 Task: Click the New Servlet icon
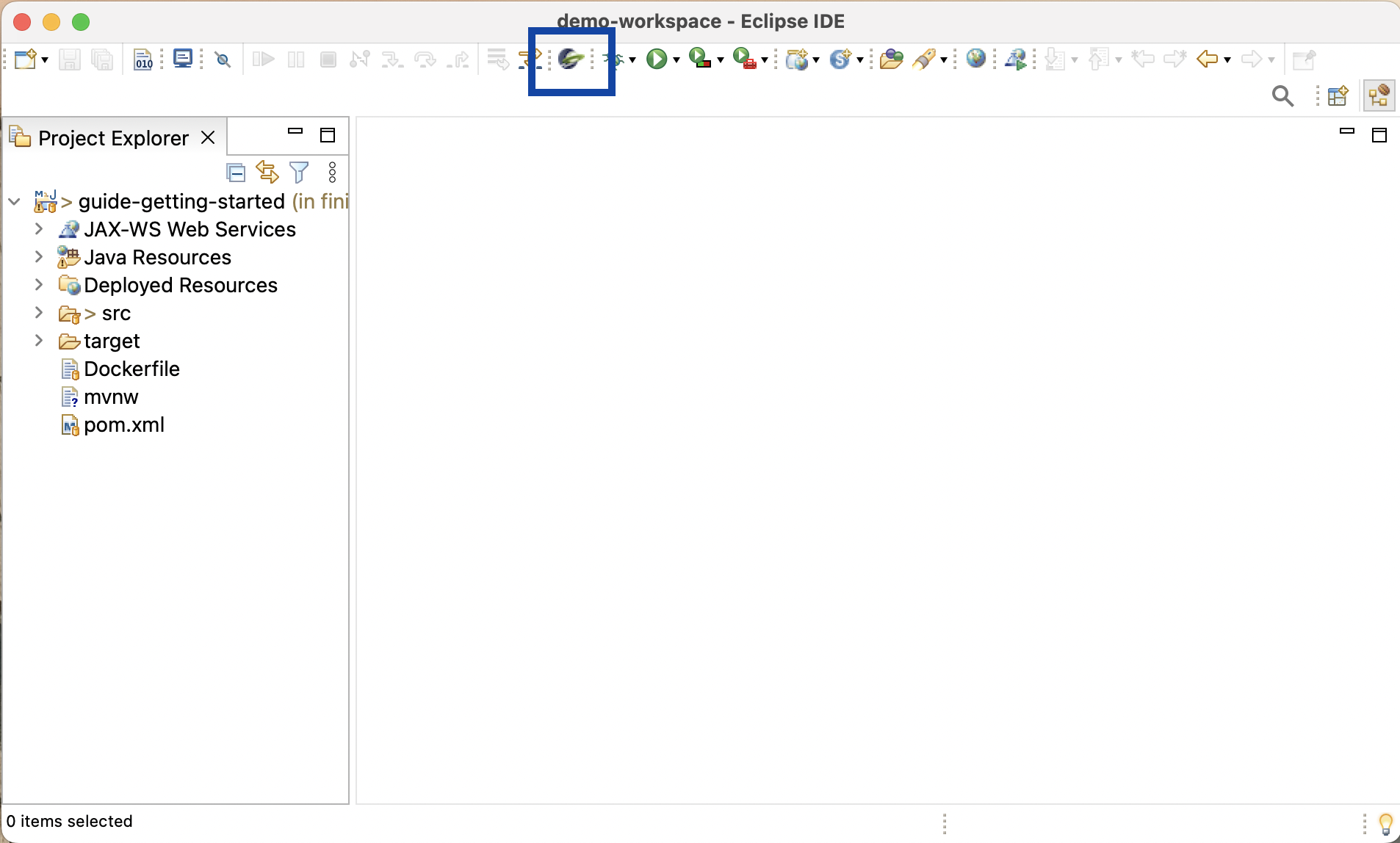[840, 59]
